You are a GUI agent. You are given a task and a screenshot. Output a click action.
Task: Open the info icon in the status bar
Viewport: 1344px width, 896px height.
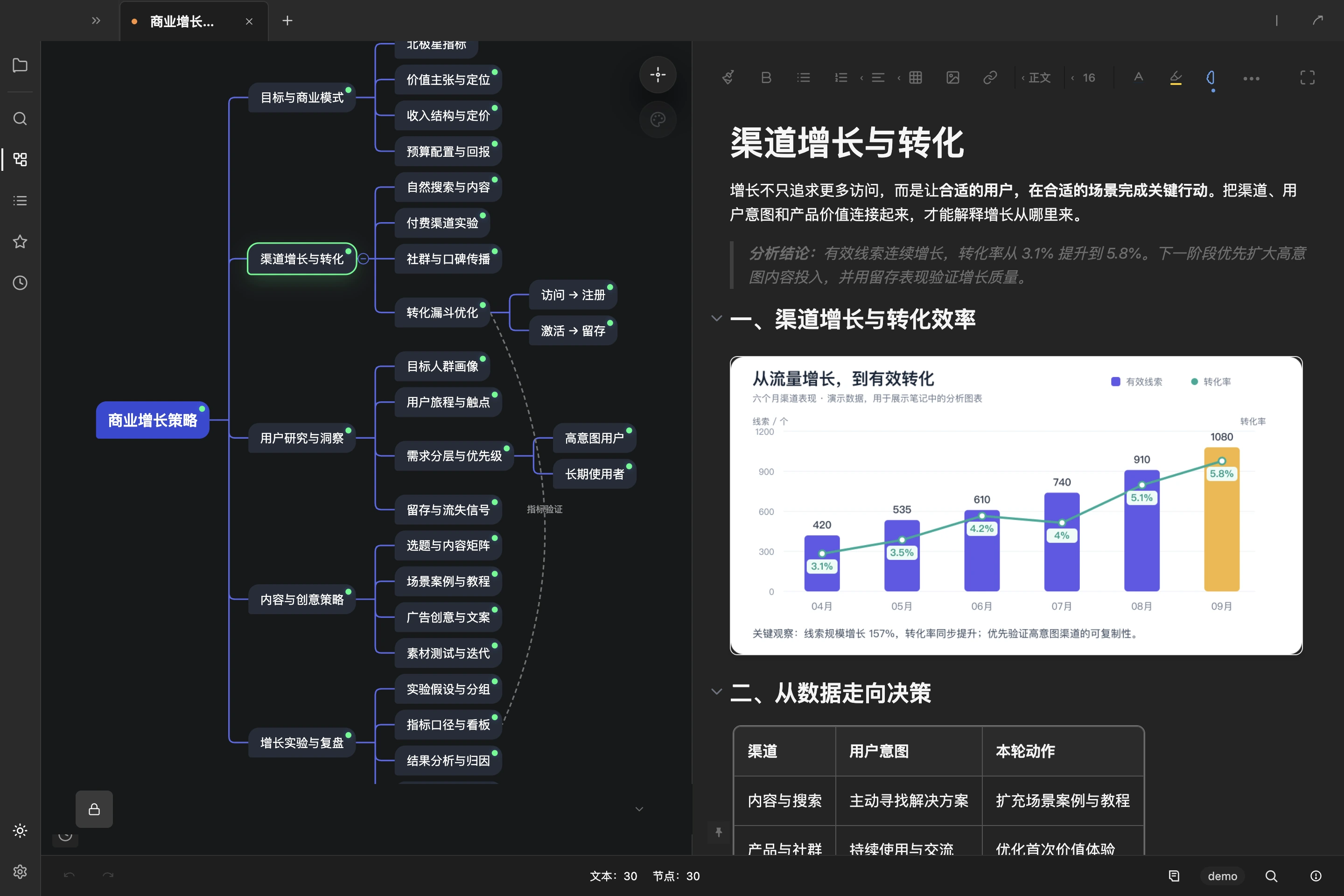pos(1316,876)
